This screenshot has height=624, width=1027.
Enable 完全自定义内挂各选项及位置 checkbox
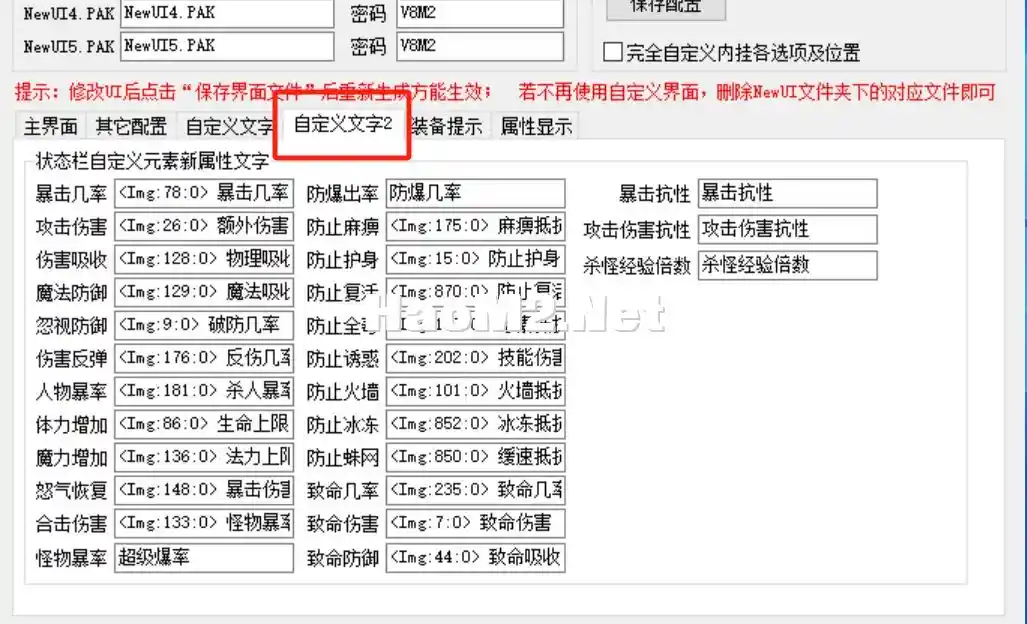point(613,52)
